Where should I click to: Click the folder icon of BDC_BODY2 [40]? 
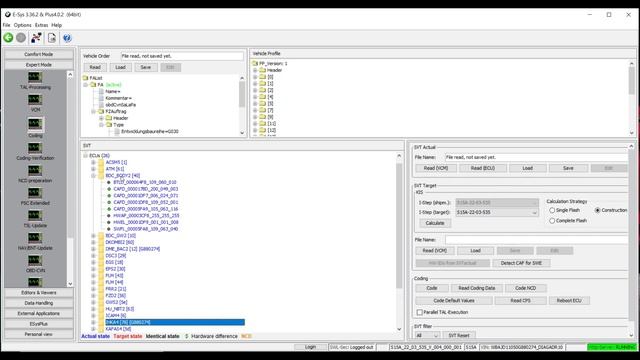101,176
